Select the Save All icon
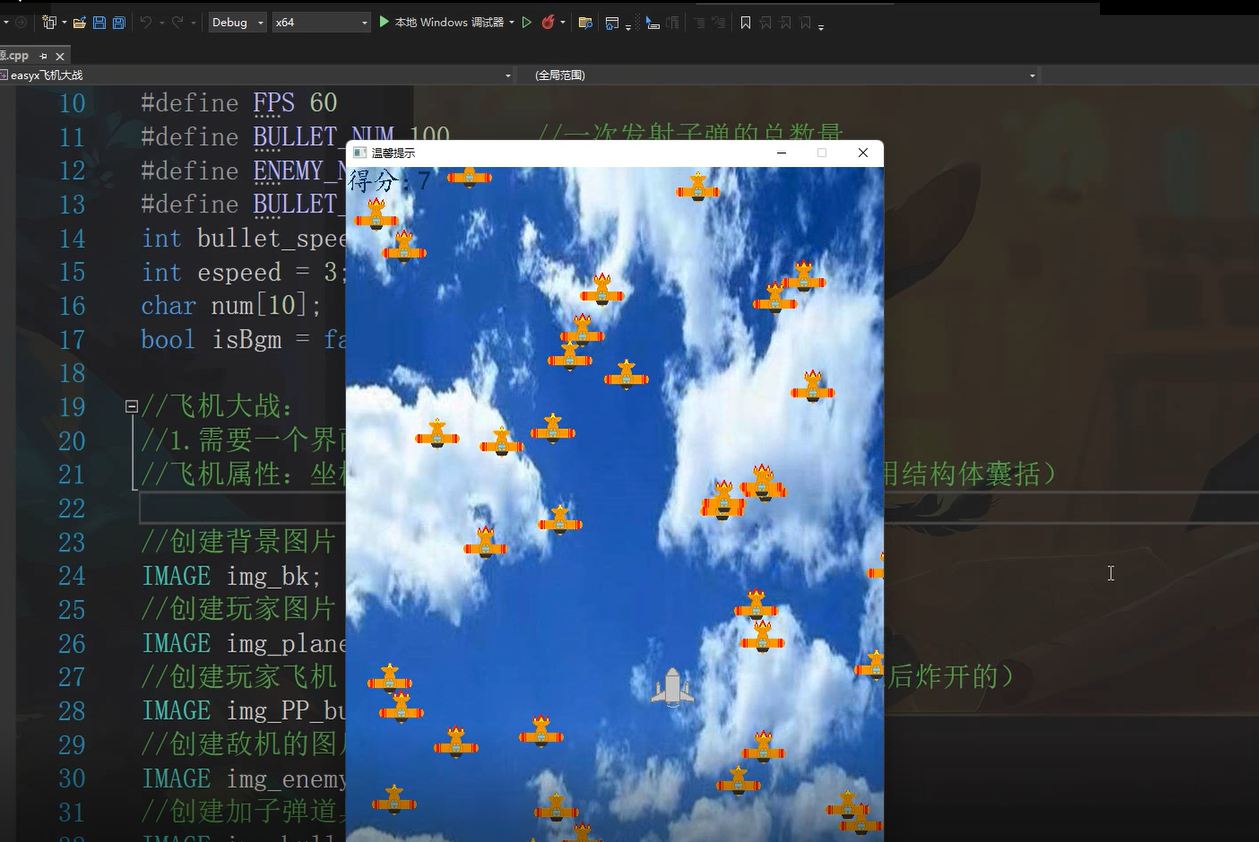 coord(118,22)
